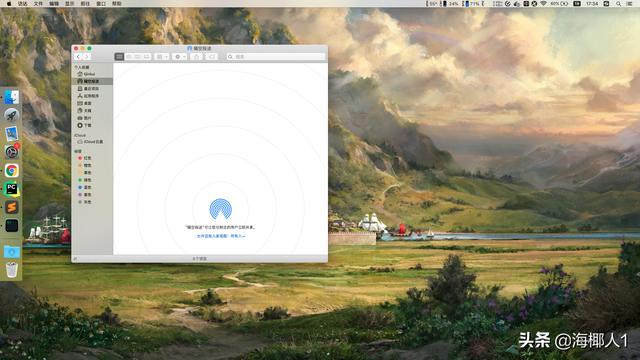Viewport: 640px width, 360px height.
Task: Switch Finder to icon view
Action: click(x=119, y=57)
